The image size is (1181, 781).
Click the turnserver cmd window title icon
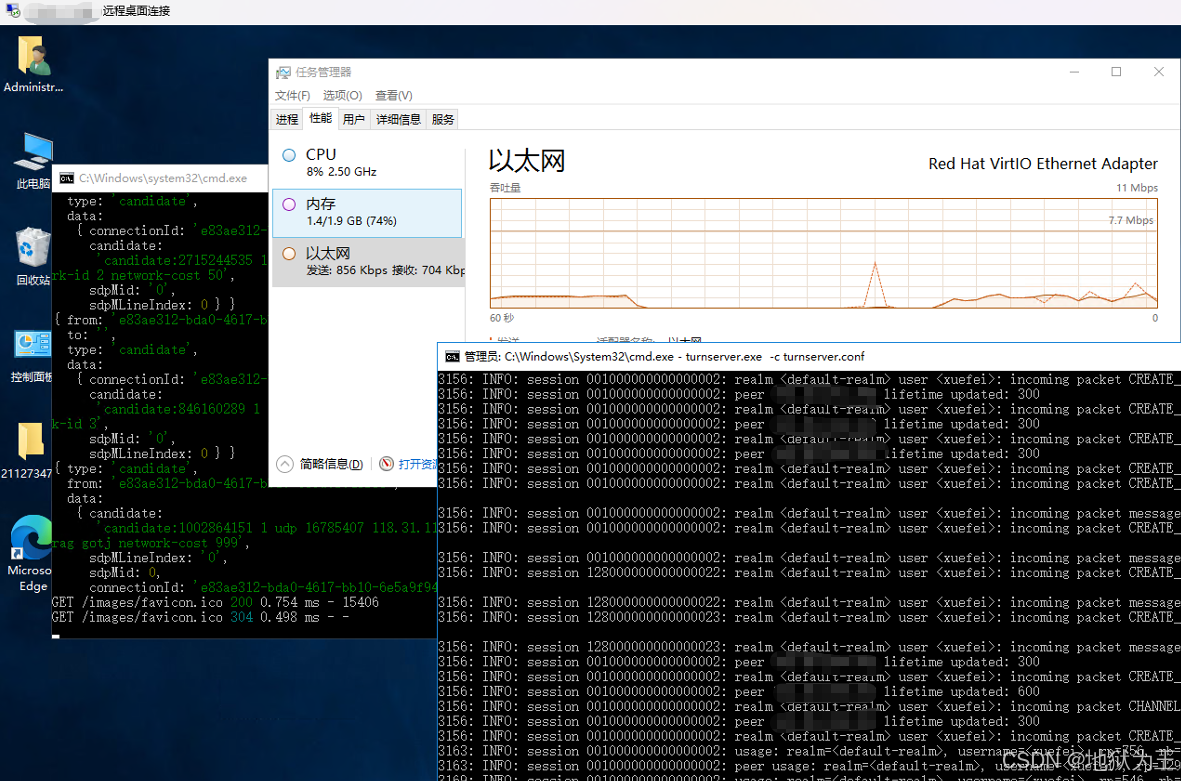[452, 357]
